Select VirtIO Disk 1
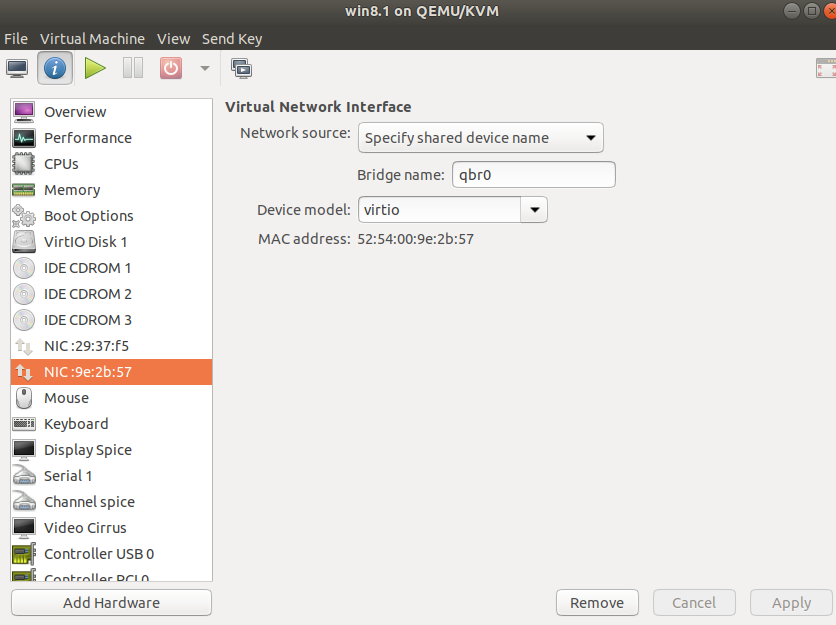The width and height of the screenshot is (836, 625). click(x=111, y=242)
